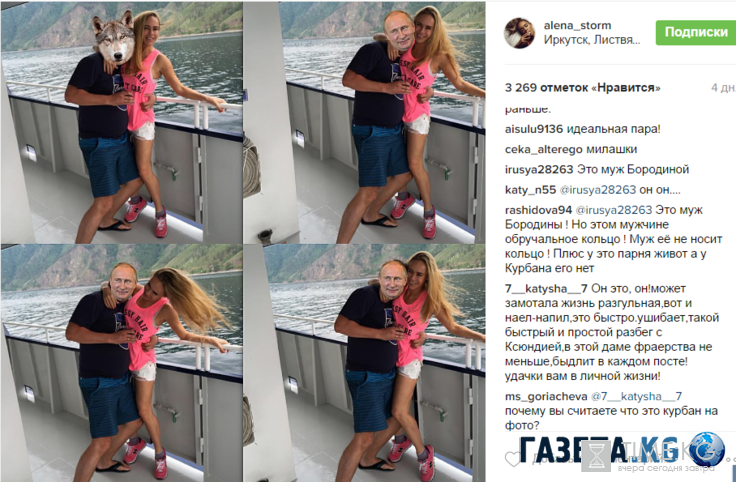
Task: Click the Подписки follow button
Action: click(x=696, y=32)
